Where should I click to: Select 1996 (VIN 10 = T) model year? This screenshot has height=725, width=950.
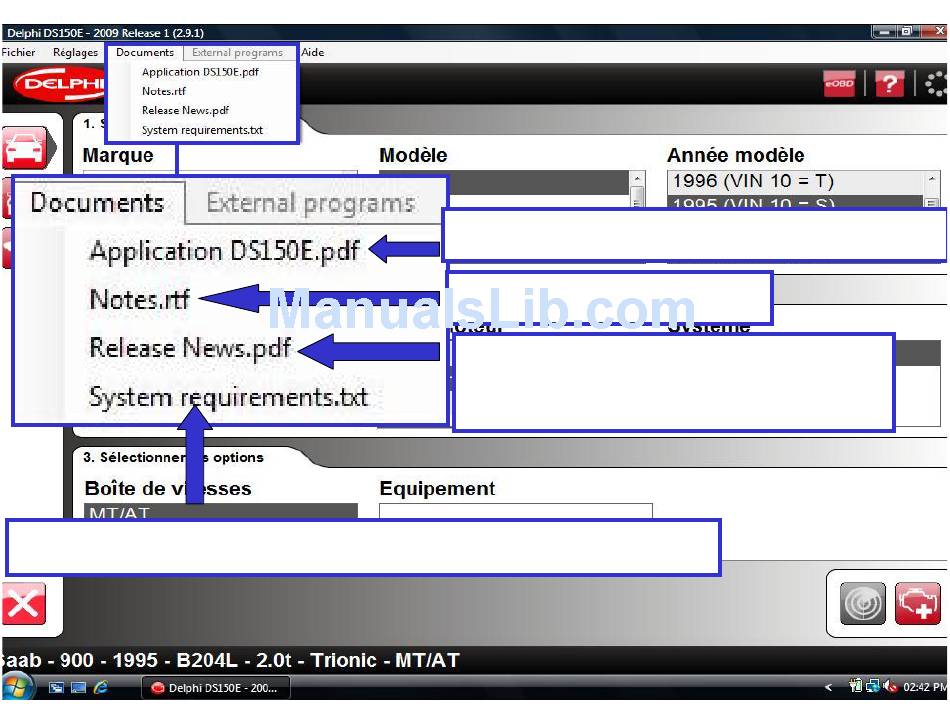point(795,181)
